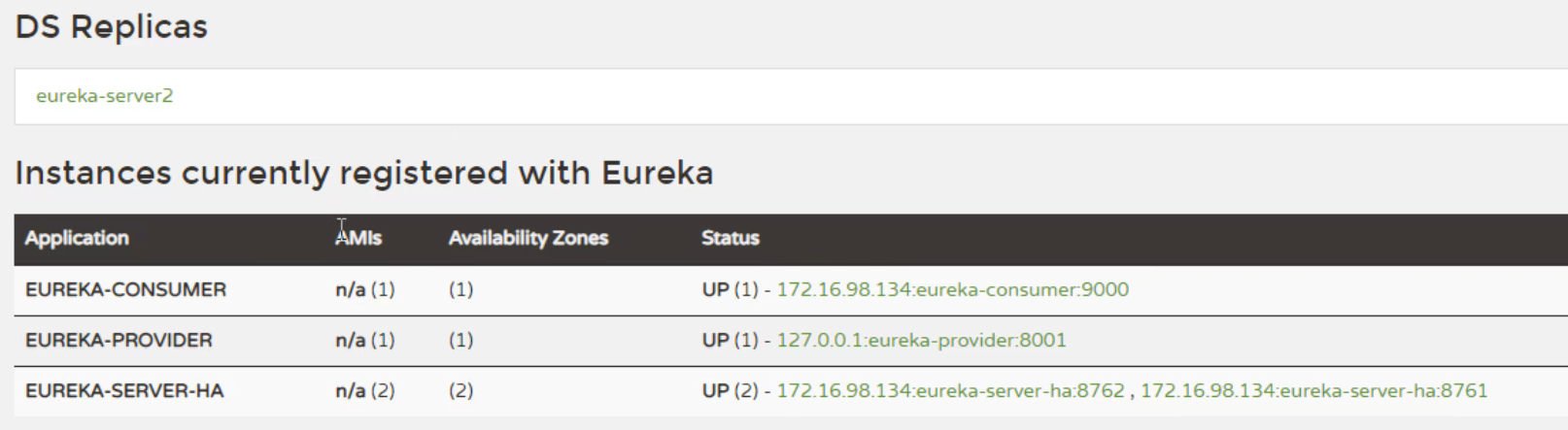Select the EUREKA-CONSUMER application name

[125, 289]
